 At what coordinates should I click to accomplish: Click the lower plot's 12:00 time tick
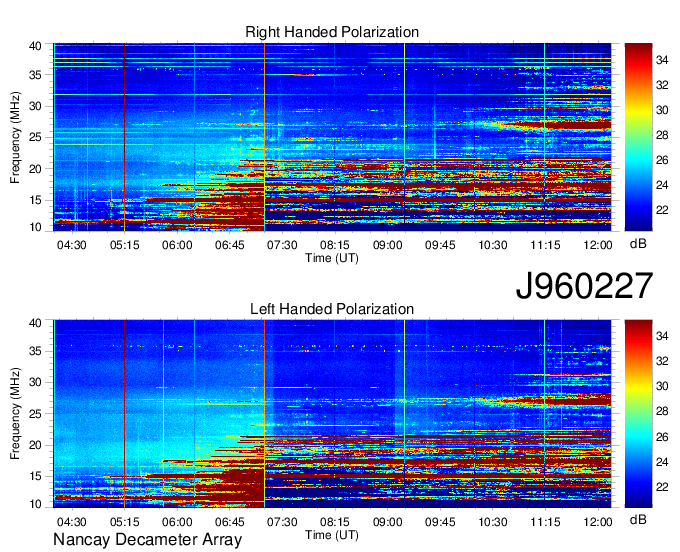598,522
